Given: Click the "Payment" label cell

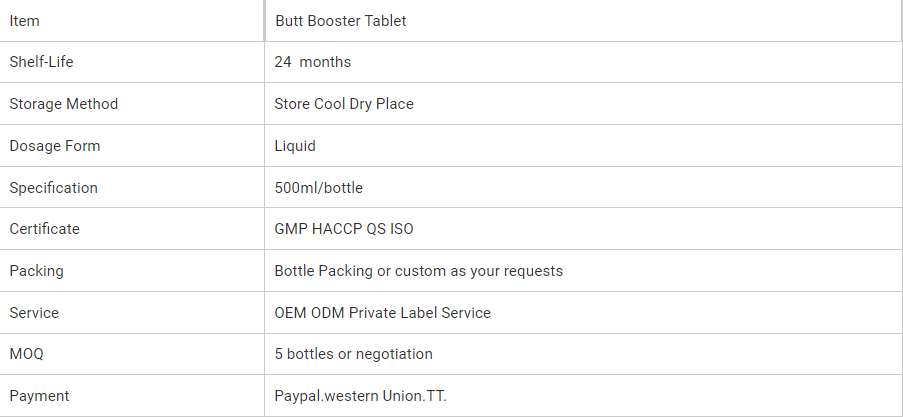Looking at the screenshot, I should tap(39, 396).
